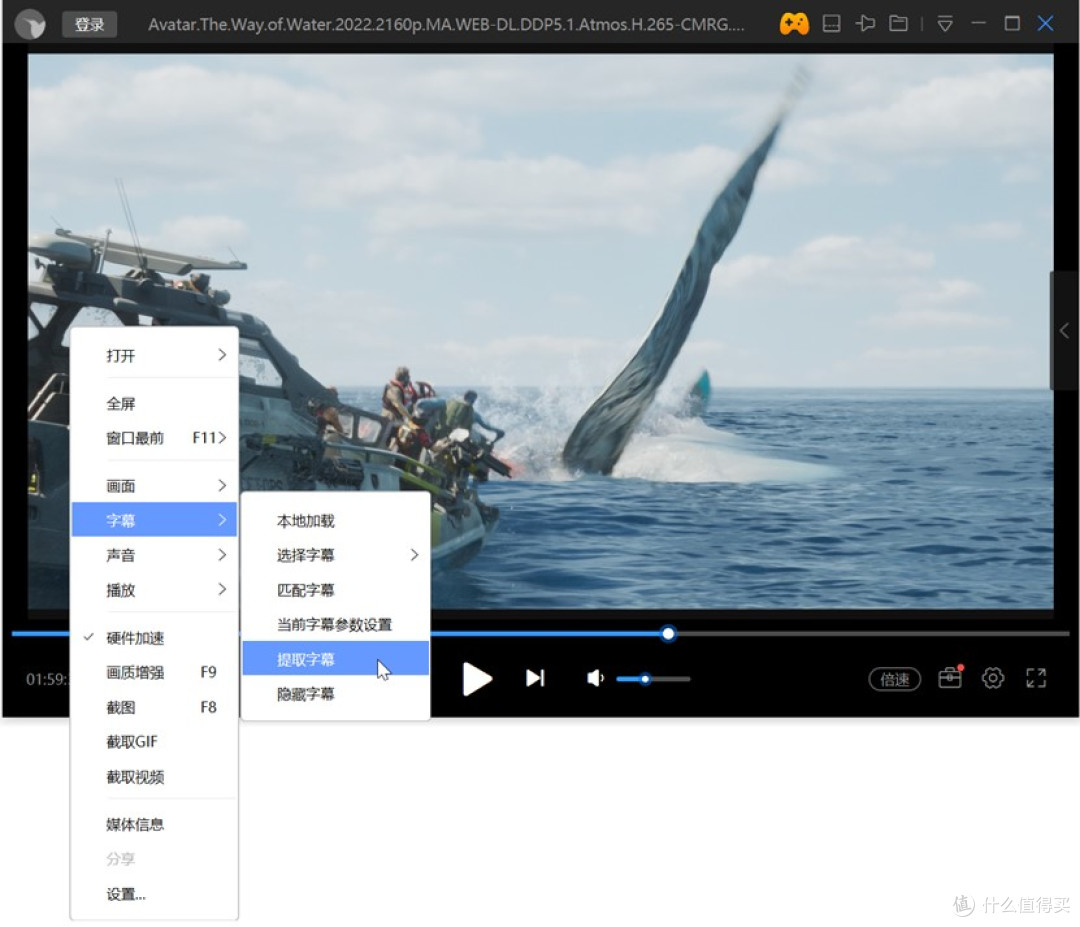Skip to the next video

click(x=535, y=678)
